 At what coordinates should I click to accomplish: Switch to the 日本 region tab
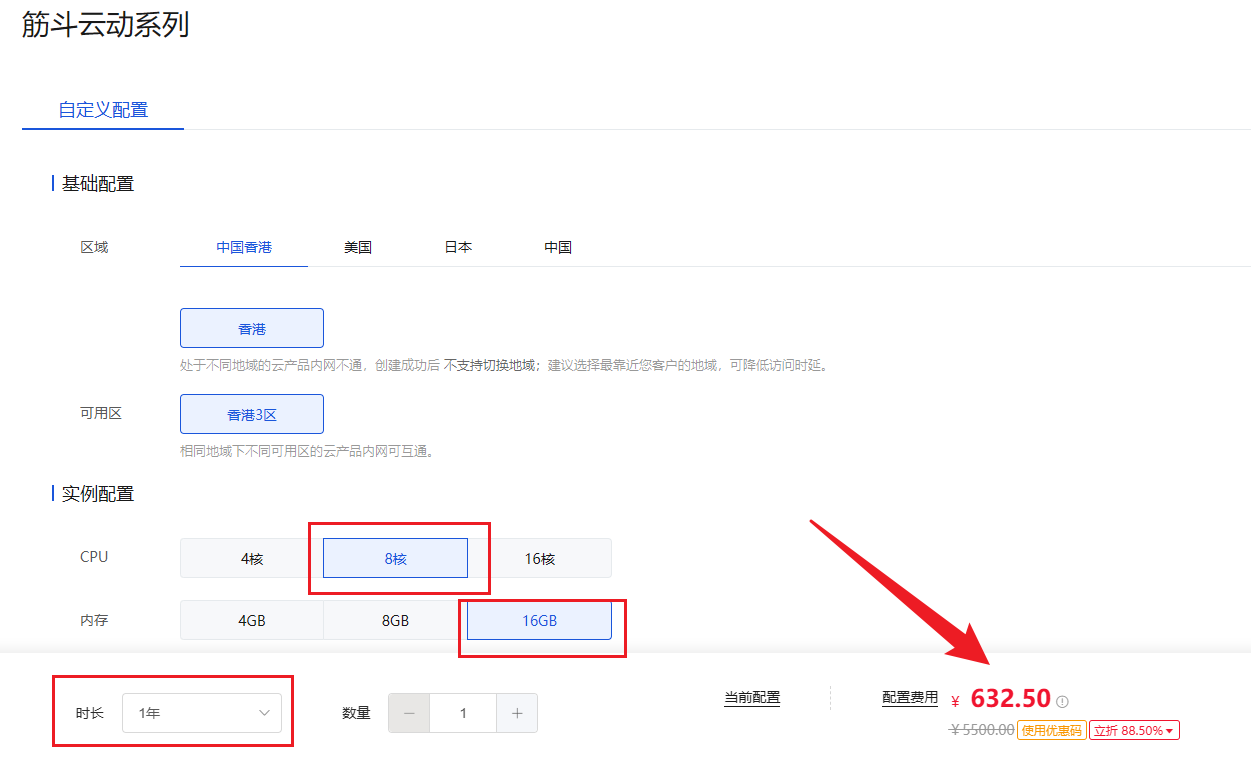pyautogui.click(x=456, y=247)
